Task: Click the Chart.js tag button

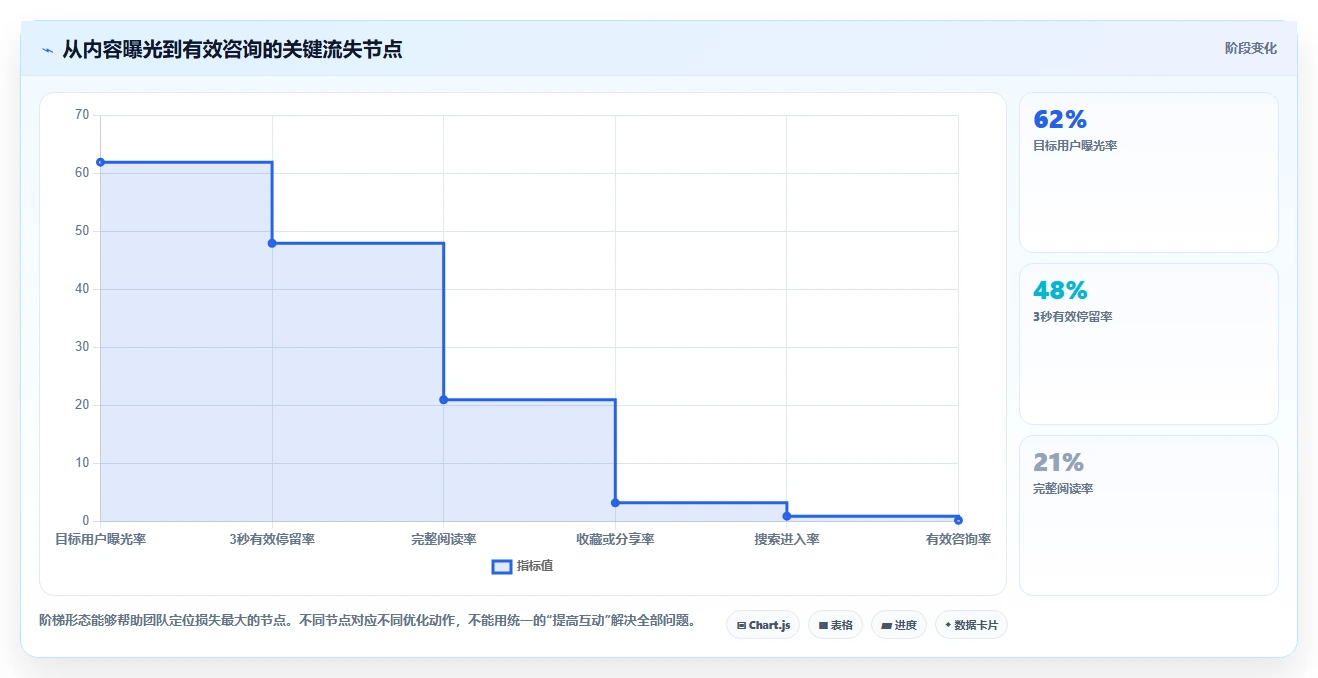Action: point(763,625)
